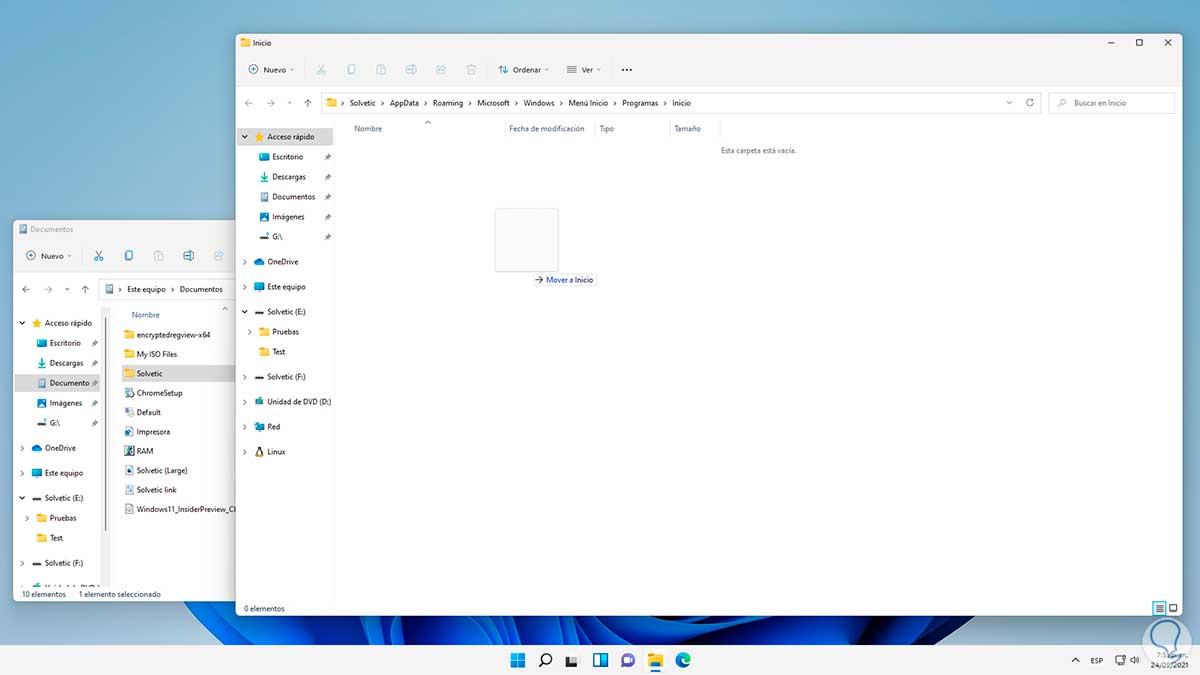
Task: Sort by Tamaño column in Inicio window
Action: pos(687,129)
